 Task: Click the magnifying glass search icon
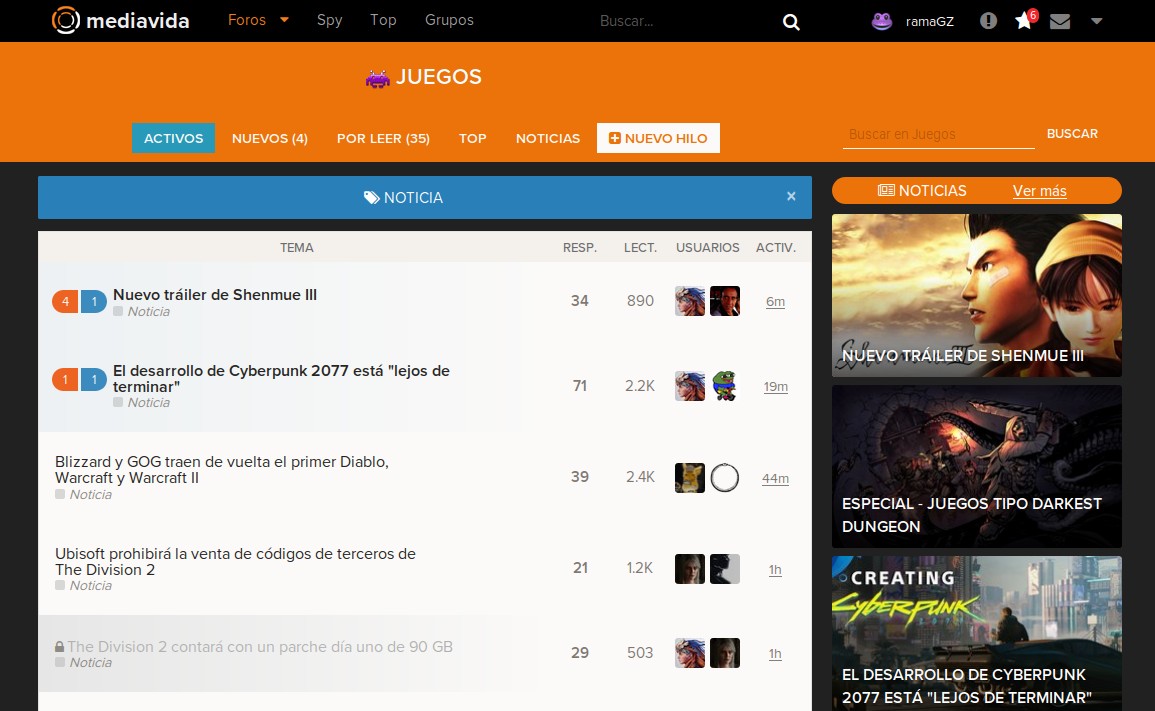791,21
